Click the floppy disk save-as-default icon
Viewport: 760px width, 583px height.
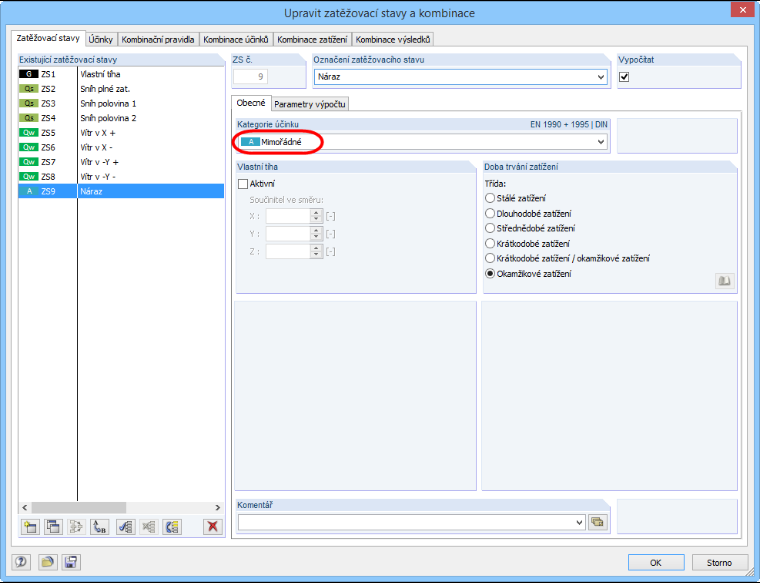pyautogui.click(x=71, y=562)
